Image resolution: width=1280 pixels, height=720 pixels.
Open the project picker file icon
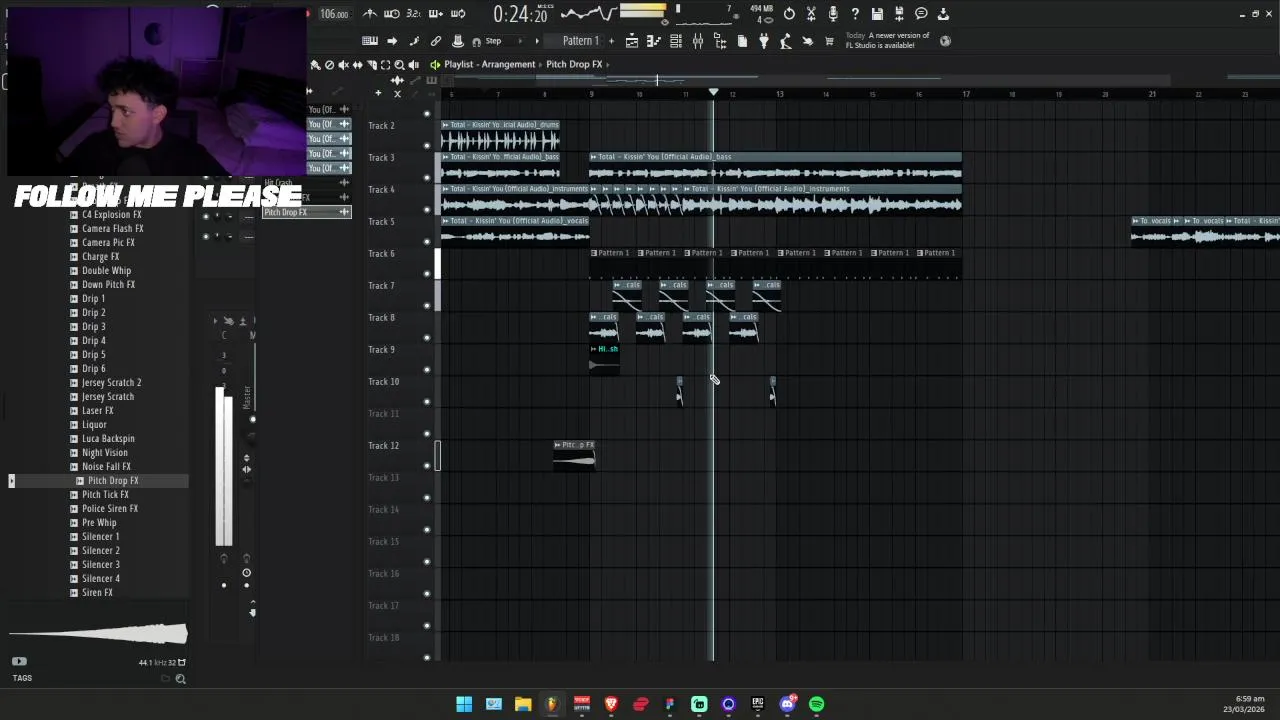pos(742,41)
